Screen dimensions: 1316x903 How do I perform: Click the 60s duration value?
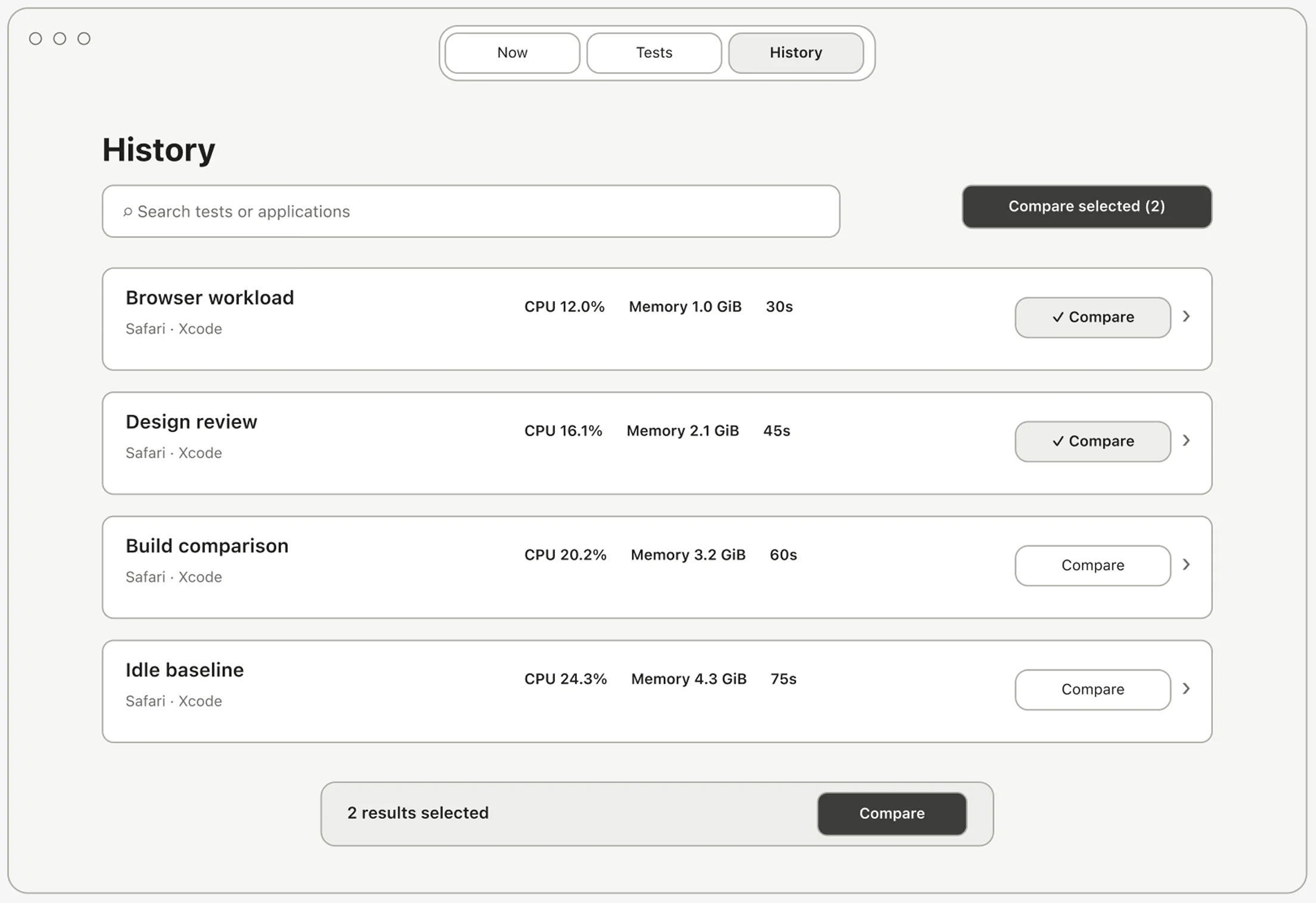pyautogui.click(x=783, y=554)
